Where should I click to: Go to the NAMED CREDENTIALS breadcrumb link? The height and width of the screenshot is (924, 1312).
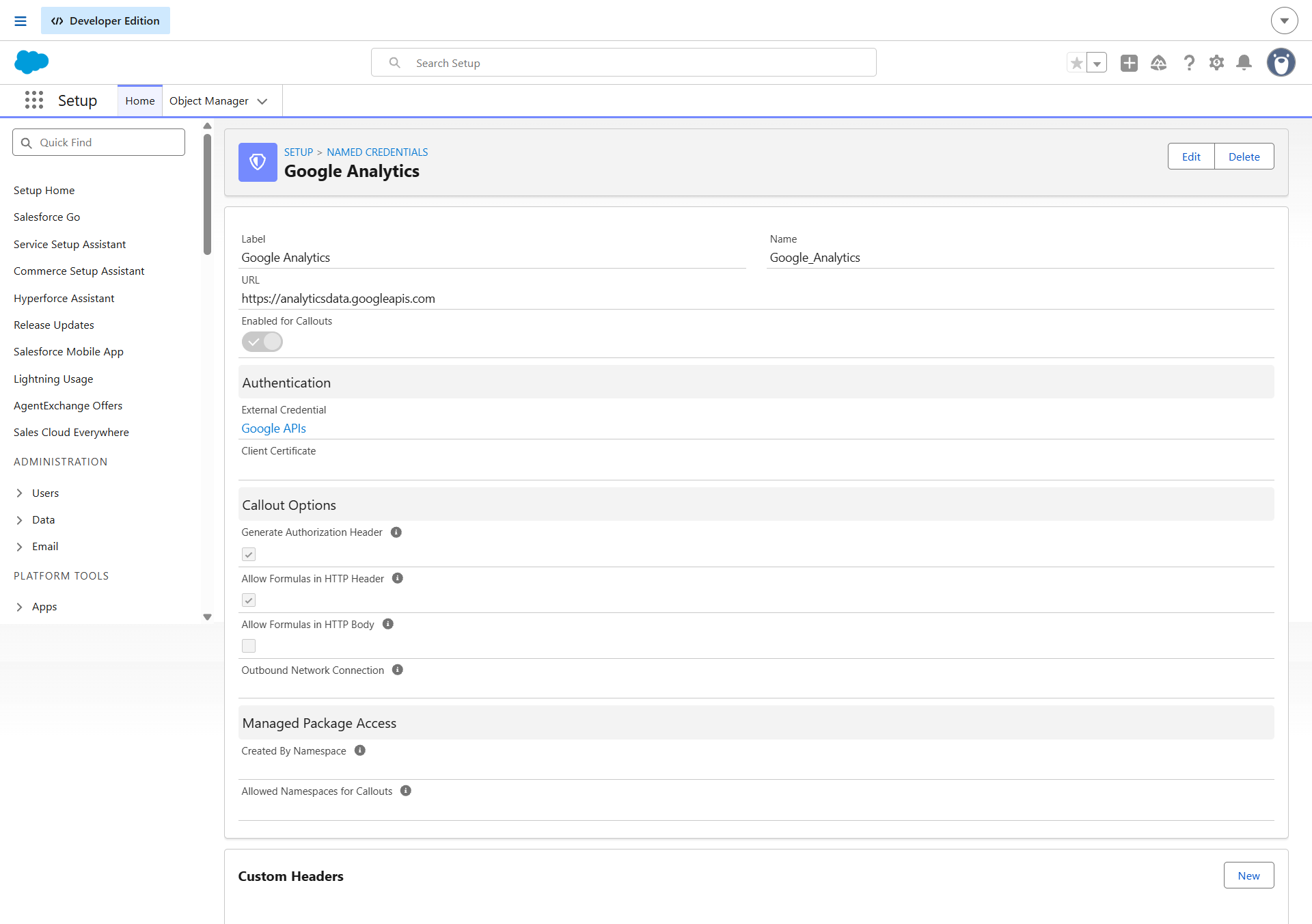click(377, 152)
